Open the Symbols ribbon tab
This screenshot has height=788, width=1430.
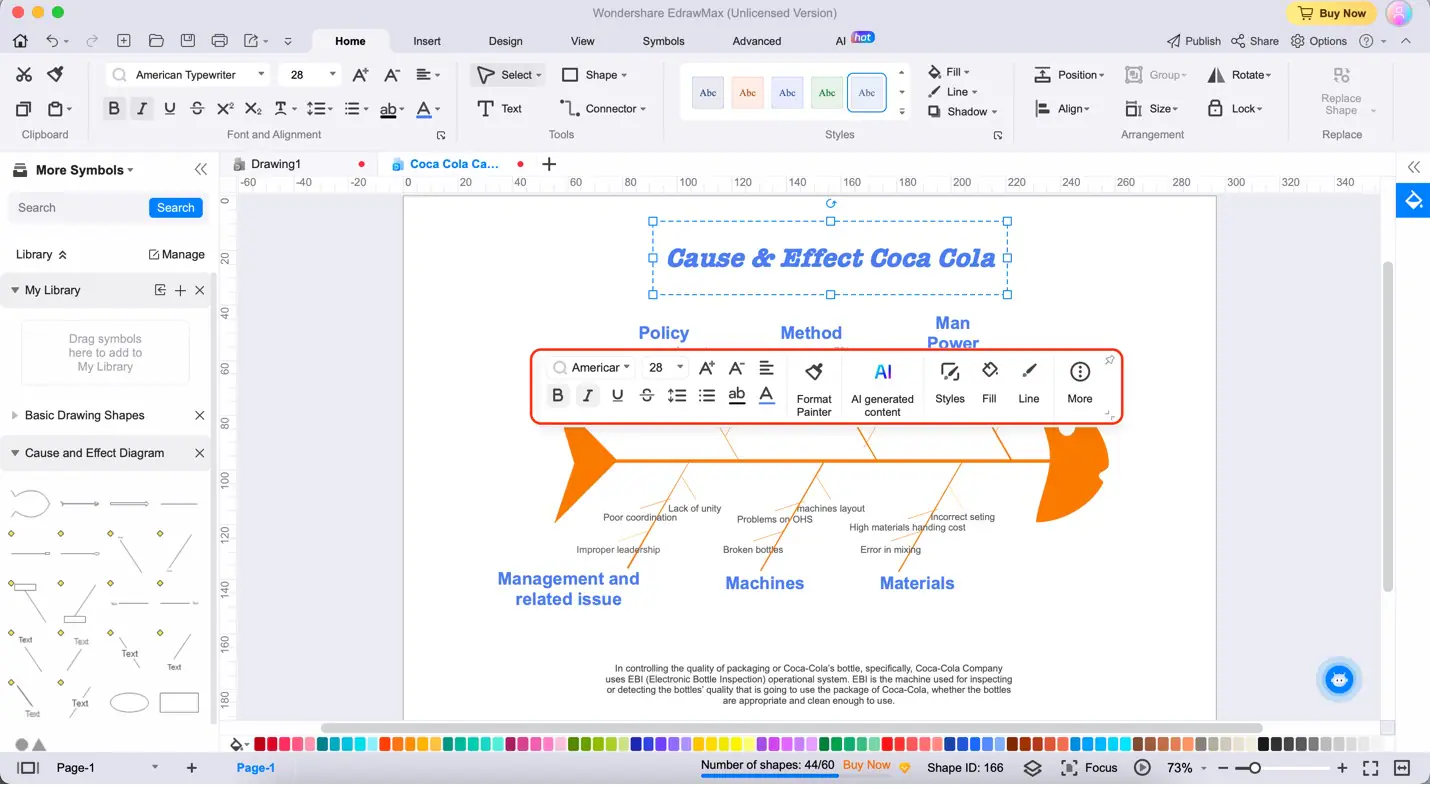click(664, 41)
